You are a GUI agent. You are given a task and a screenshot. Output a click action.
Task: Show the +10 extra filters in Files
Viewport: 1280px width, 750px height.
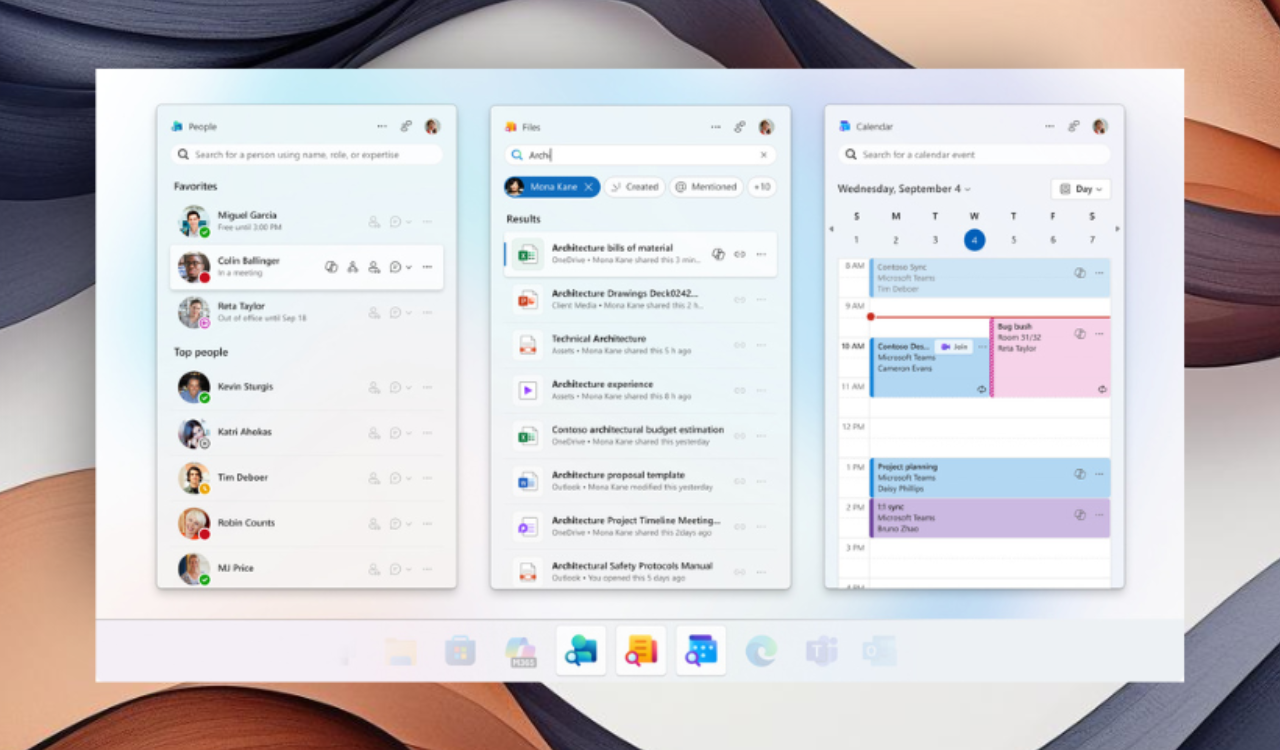click(x=761, y=186)
